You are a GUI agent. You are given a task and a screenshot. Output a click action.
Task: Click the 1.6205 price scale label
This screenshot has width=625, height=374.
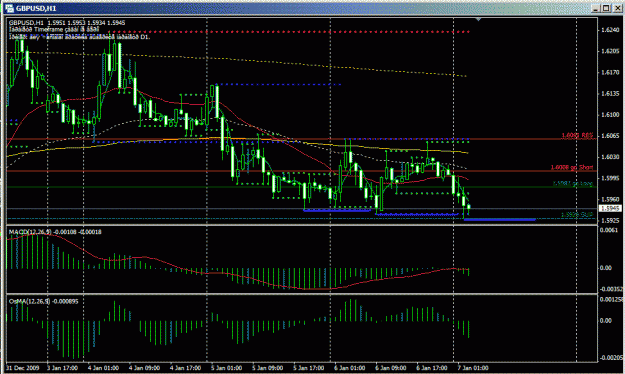click(x=610, y=51)
